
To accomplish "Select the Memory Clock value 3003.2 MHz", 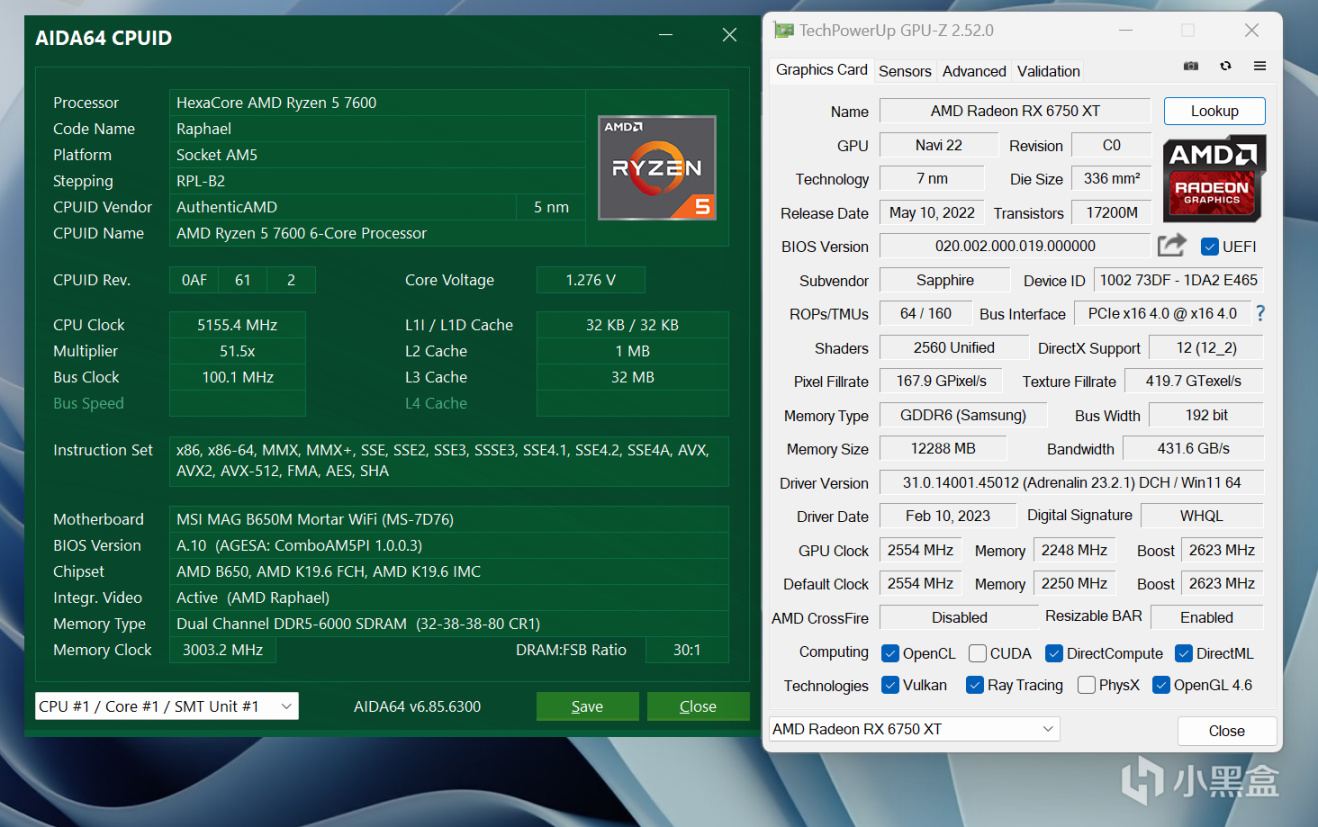I will point(222,650).
